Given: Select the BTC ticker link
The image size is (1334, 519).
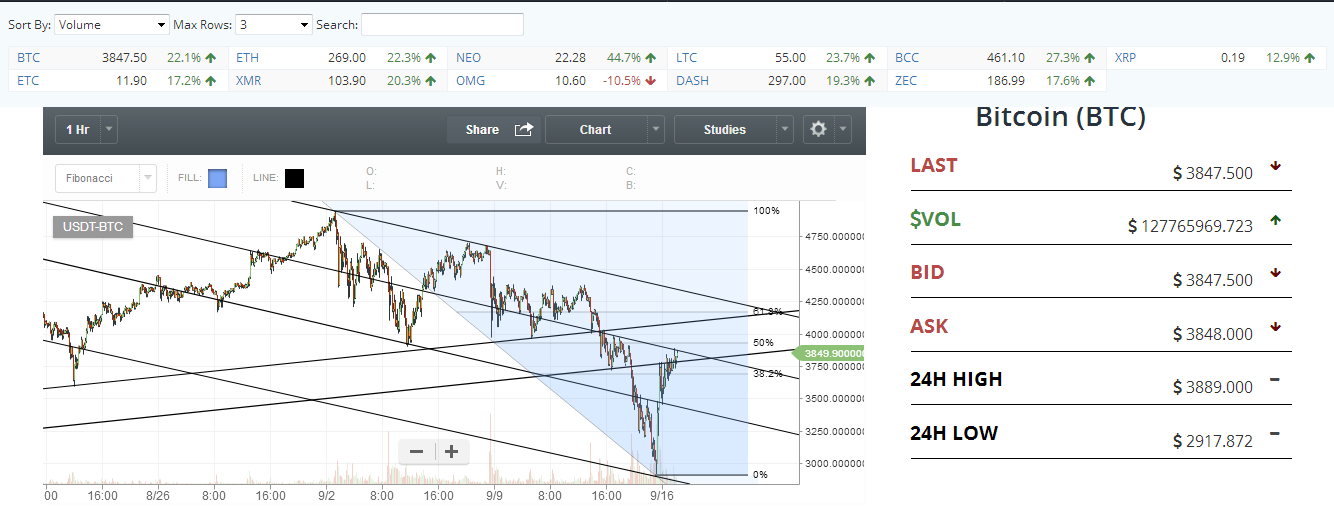Looking at the screenshot, I should [29, 58].
